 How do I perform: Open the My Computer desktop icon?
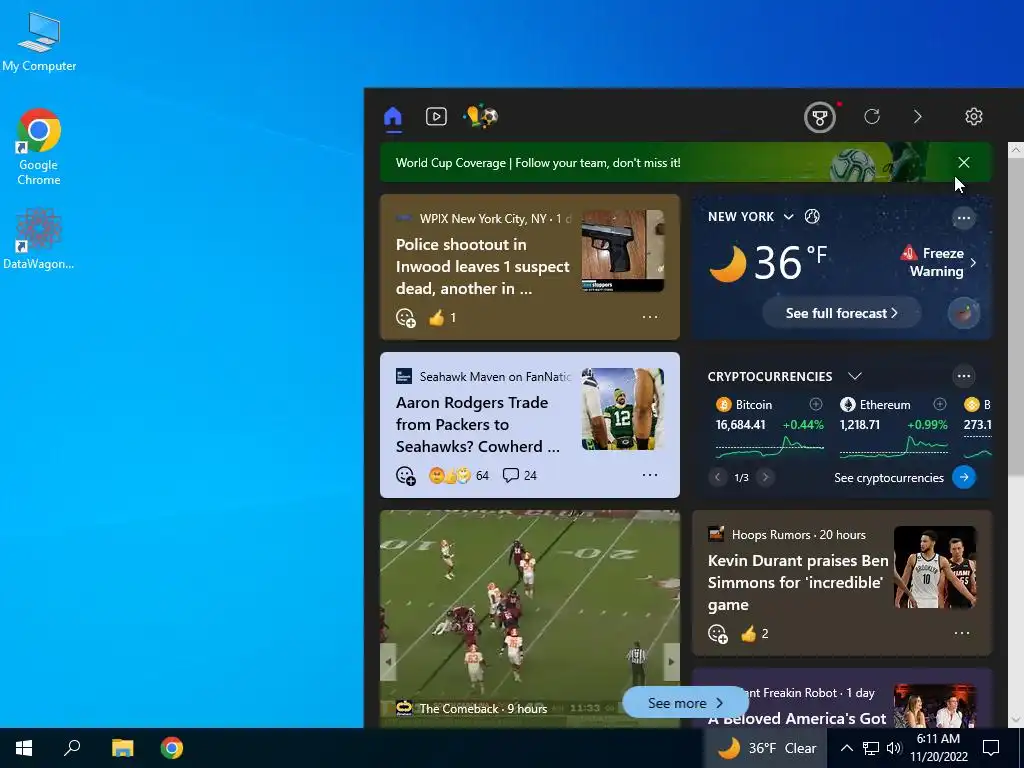pyautogui.click(x=39, y=41)
